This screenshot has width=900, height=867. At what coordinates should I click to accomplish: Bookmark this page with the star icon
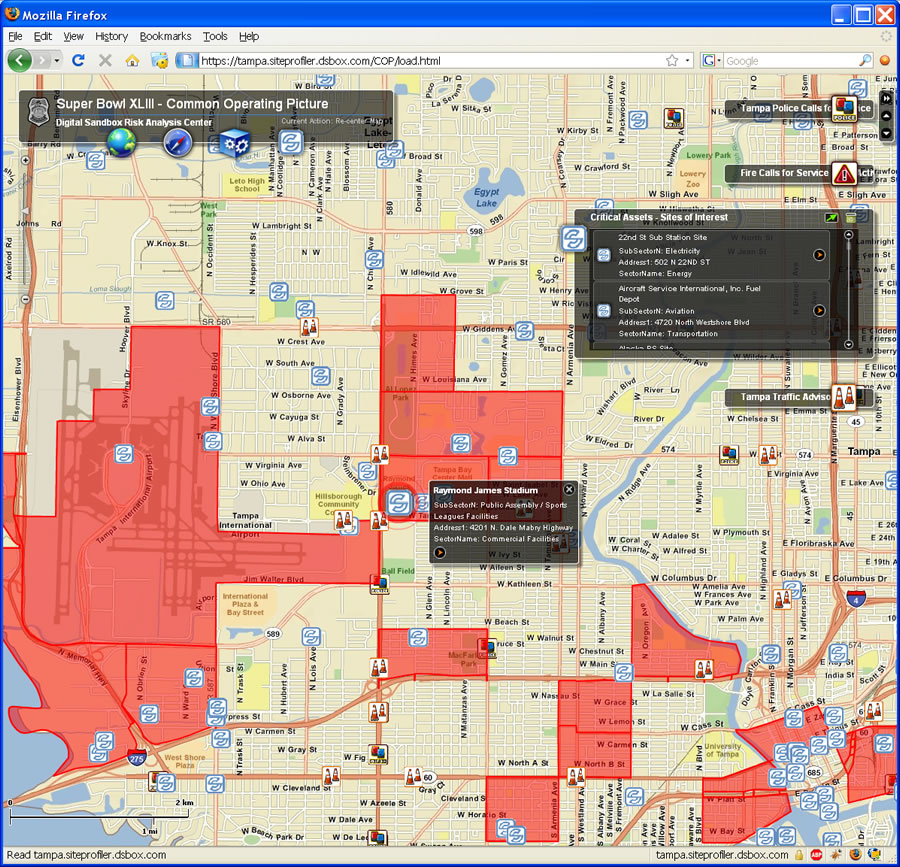coord(672,61)
